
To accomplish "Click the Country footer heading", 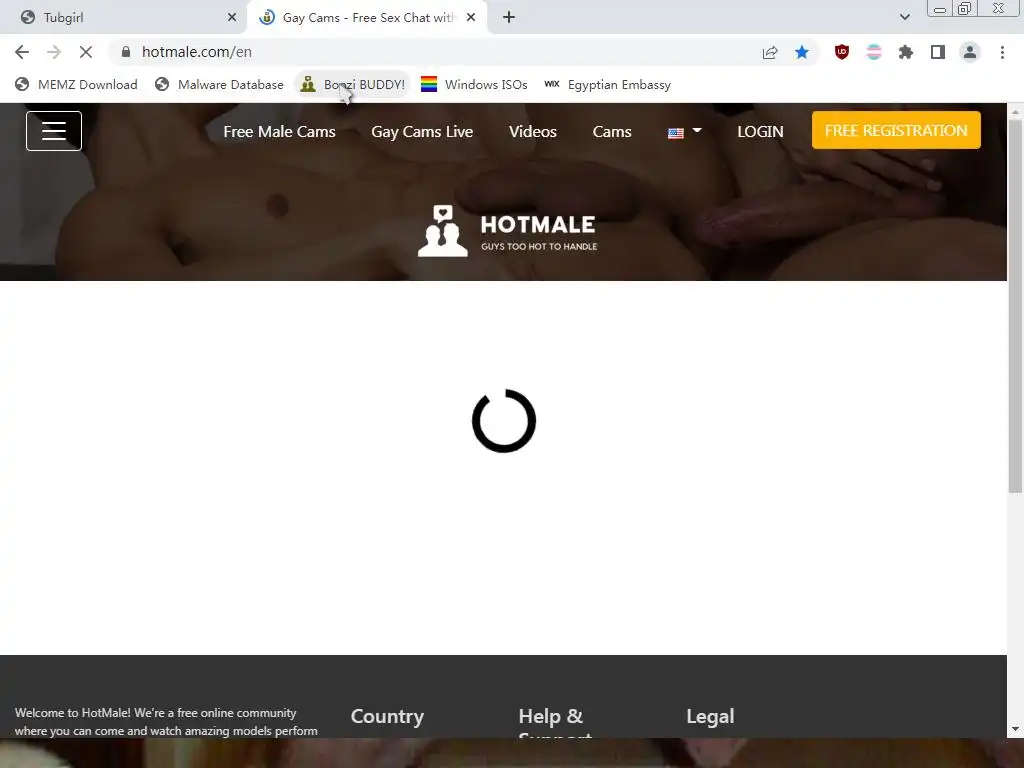I will point(387,716).
